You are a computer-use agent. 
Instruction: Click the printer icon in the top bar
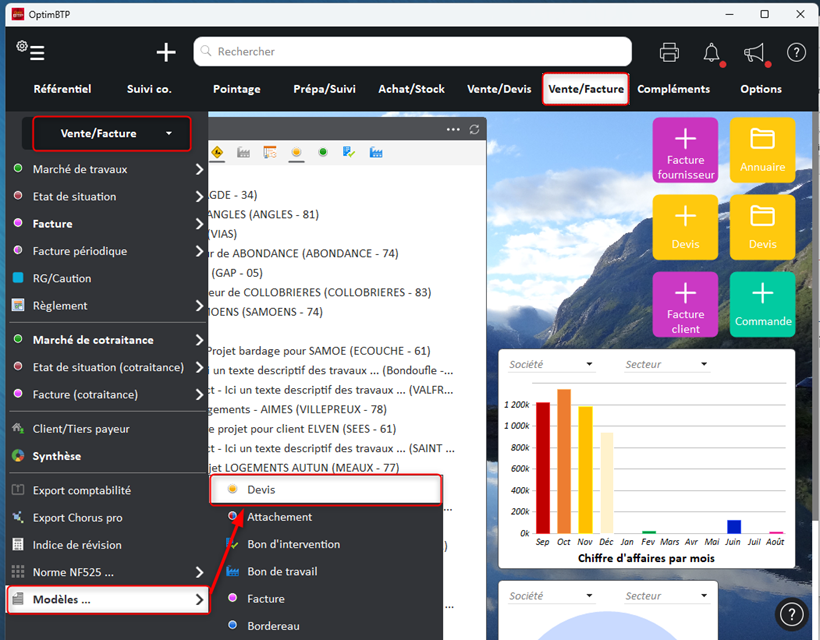tap(670, 52)
